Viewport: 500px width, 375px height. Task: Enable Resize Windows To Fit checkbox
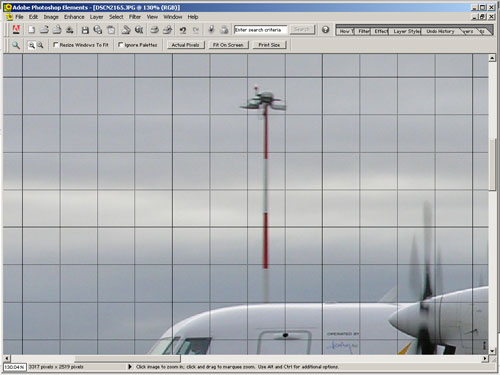tap(56, 44)
